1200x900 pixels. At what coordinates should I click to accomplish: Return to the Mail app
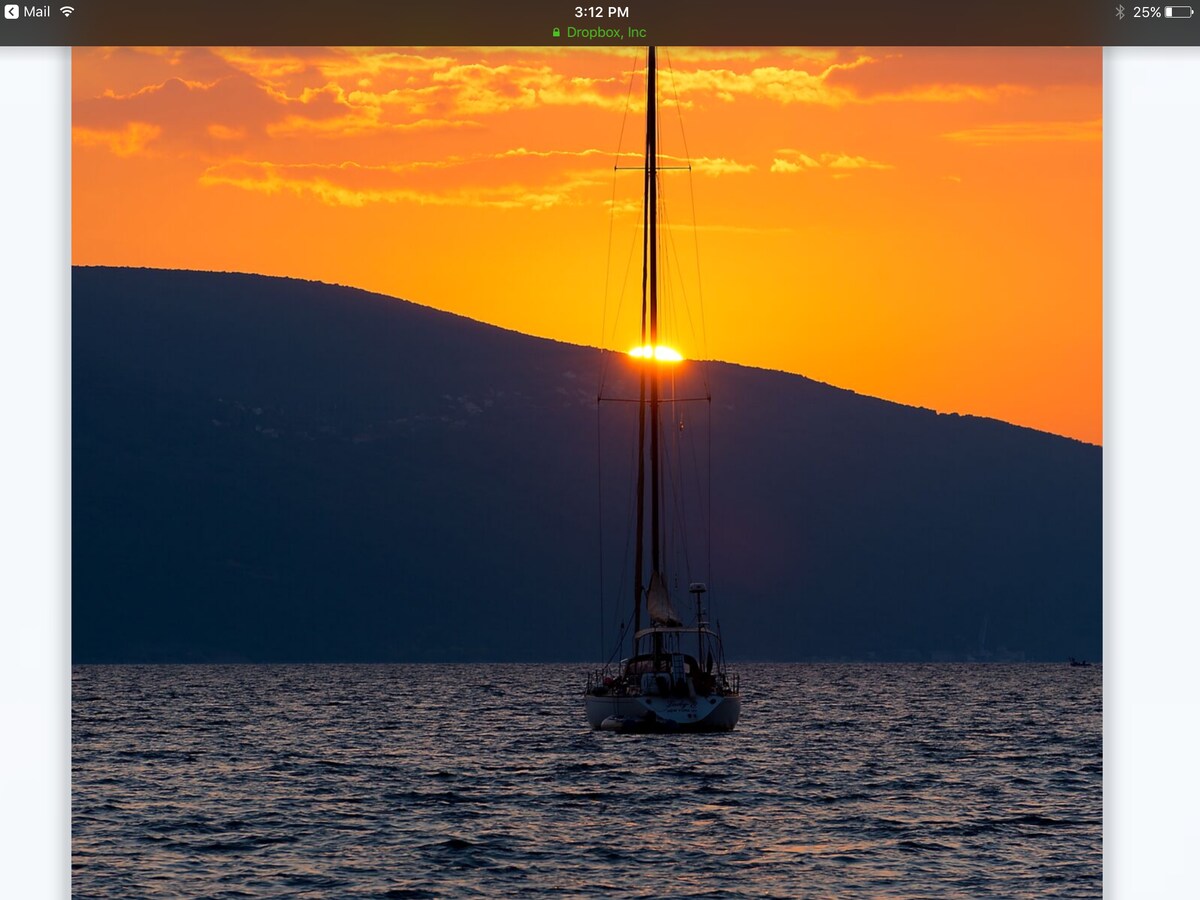tap(27, 12)
